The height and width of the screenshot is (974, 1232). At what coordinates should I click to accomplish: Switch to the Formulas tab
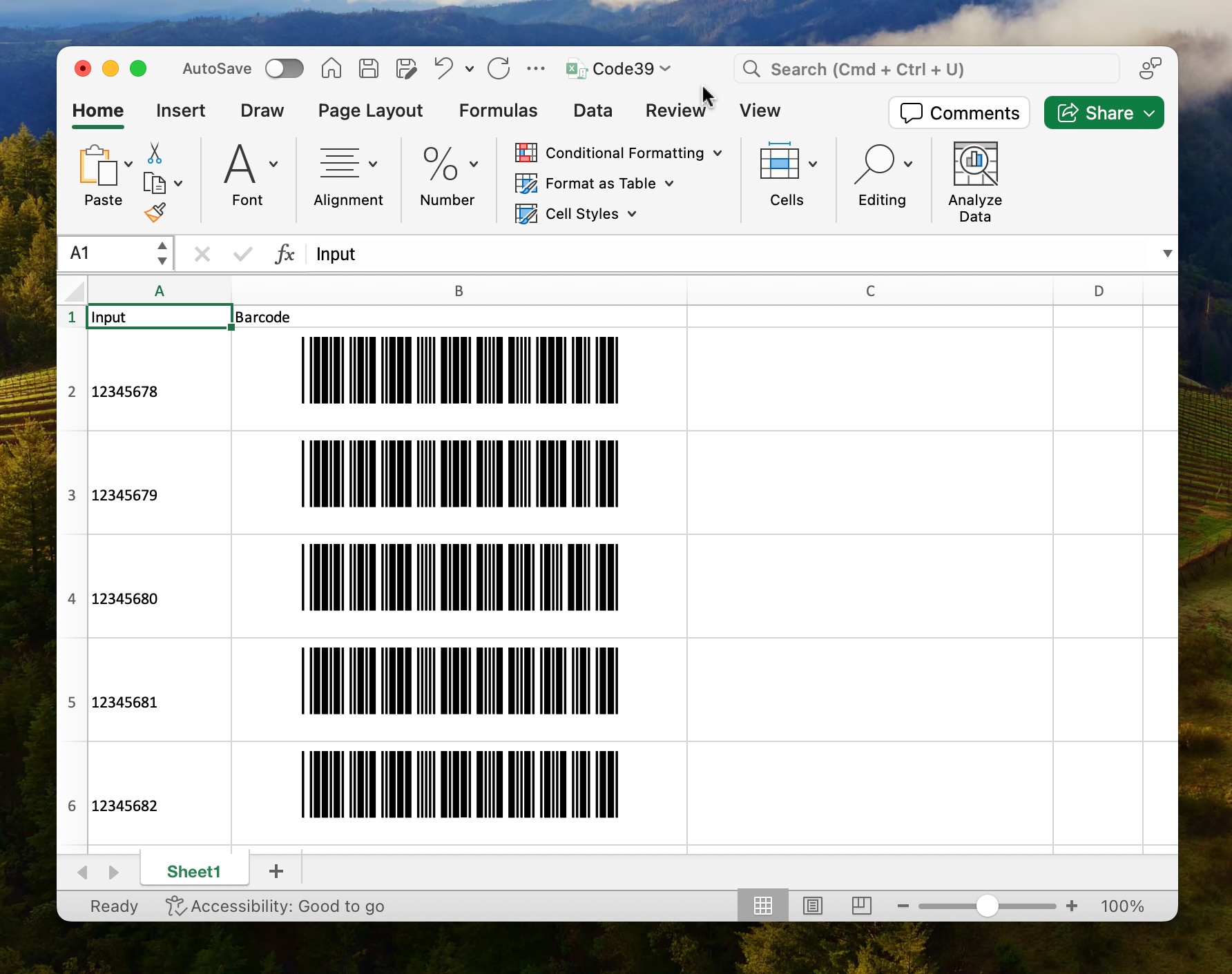coord(498,110)
